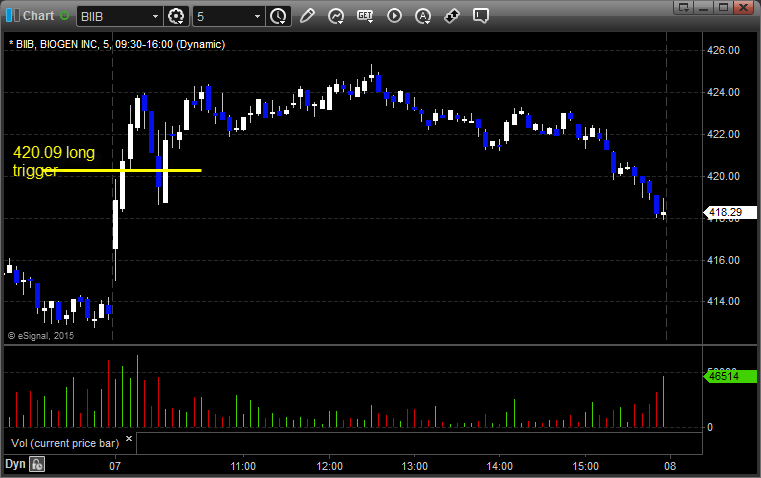Open the GET studies menu

(365, 16)
